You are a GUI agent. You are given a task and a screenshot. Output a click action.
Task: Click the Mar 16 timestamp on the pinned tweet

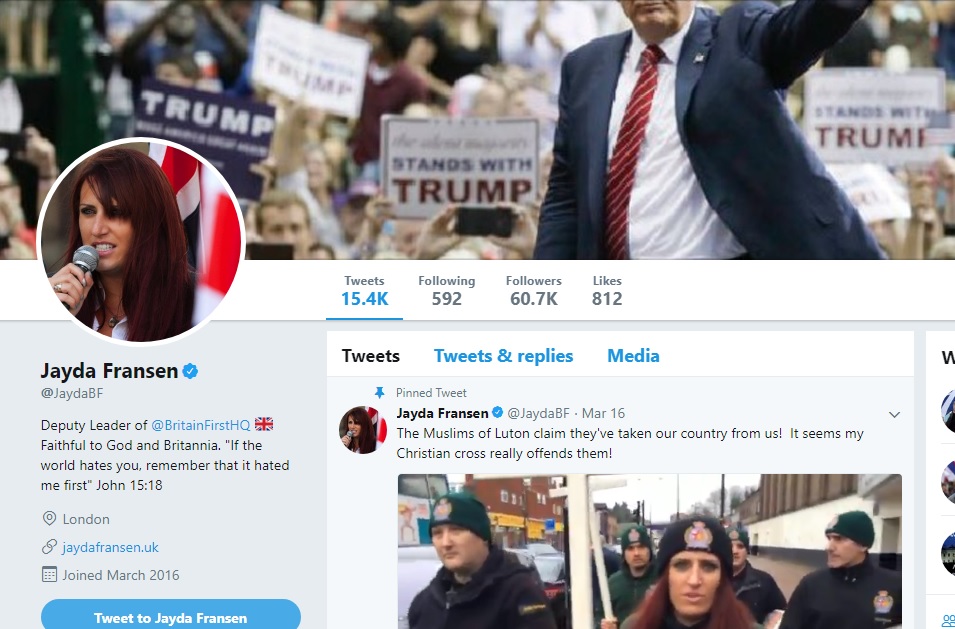coord(603,413)
